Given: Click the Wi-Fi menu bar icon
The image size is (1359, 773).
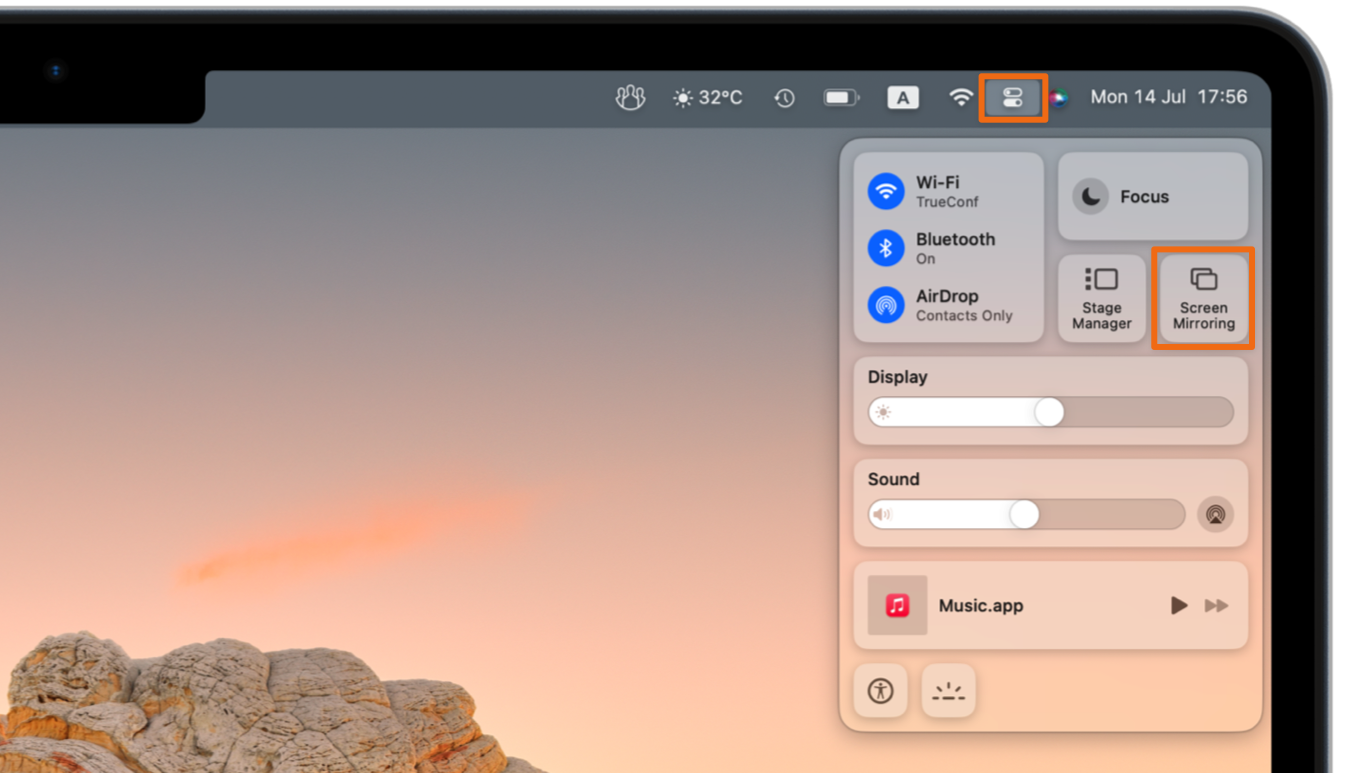Looking at the screenshot, I should pos(961,97).
